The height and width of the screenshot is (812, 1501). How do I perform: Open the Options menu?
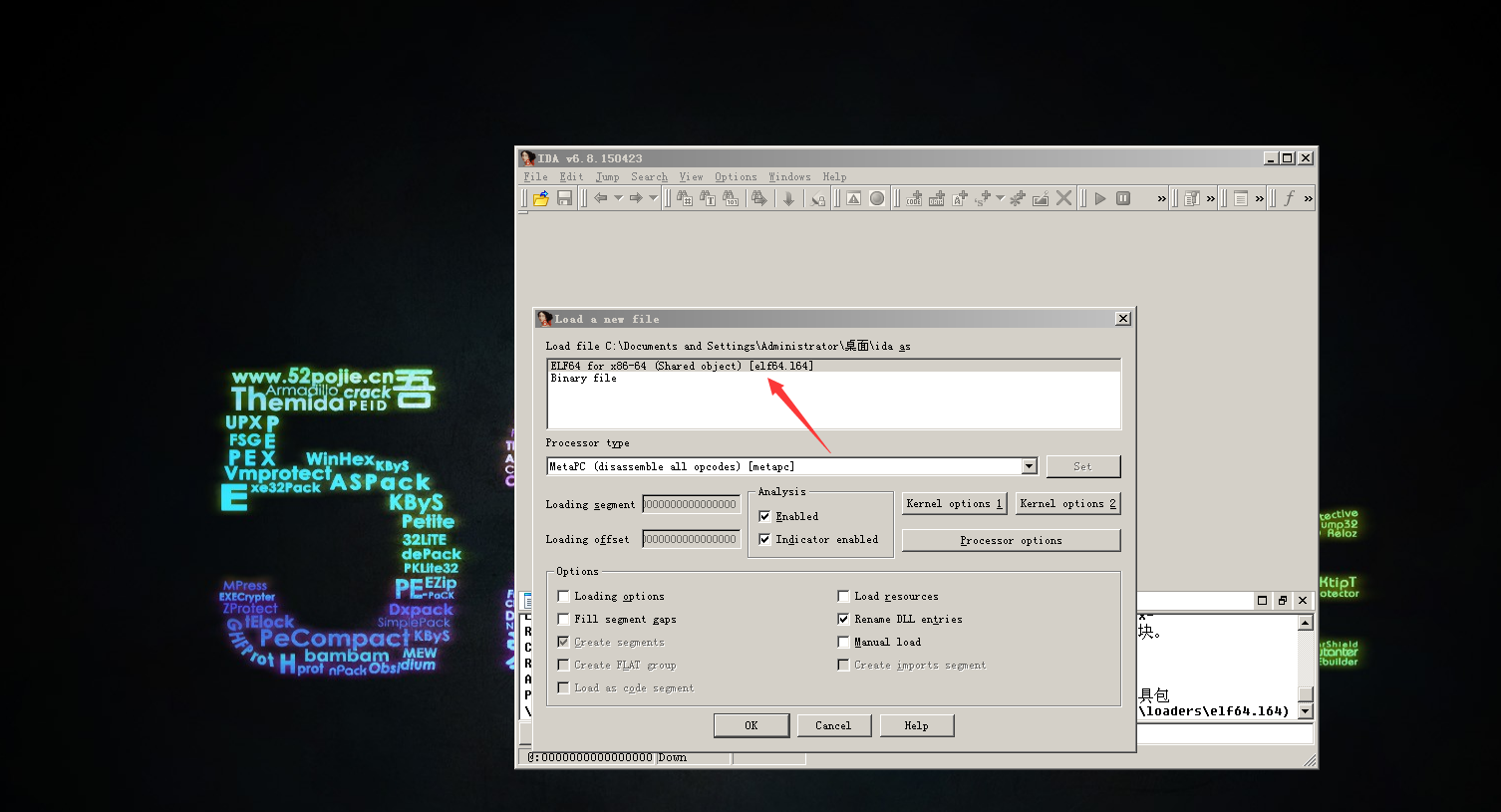click(x=735, y=176)
